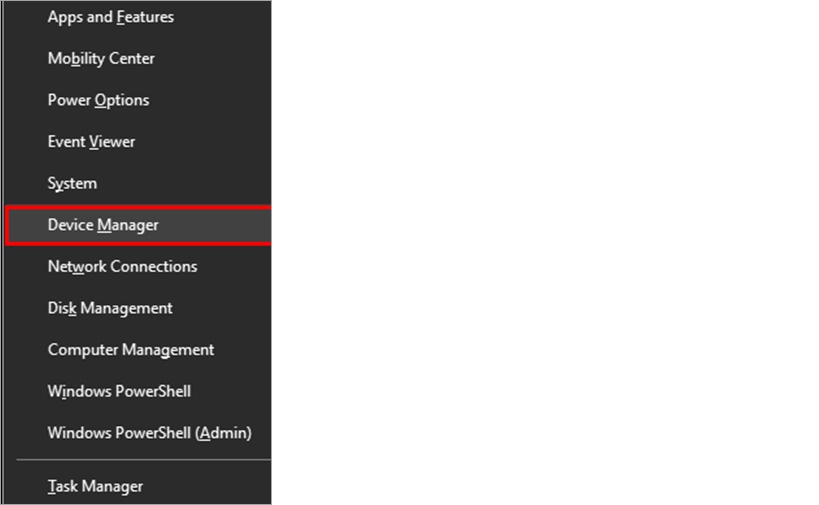Click the entry between Mobility Center and Event Viewer
Image resolution: width=819 pixels, height=505 pixels.
[138, 100]
